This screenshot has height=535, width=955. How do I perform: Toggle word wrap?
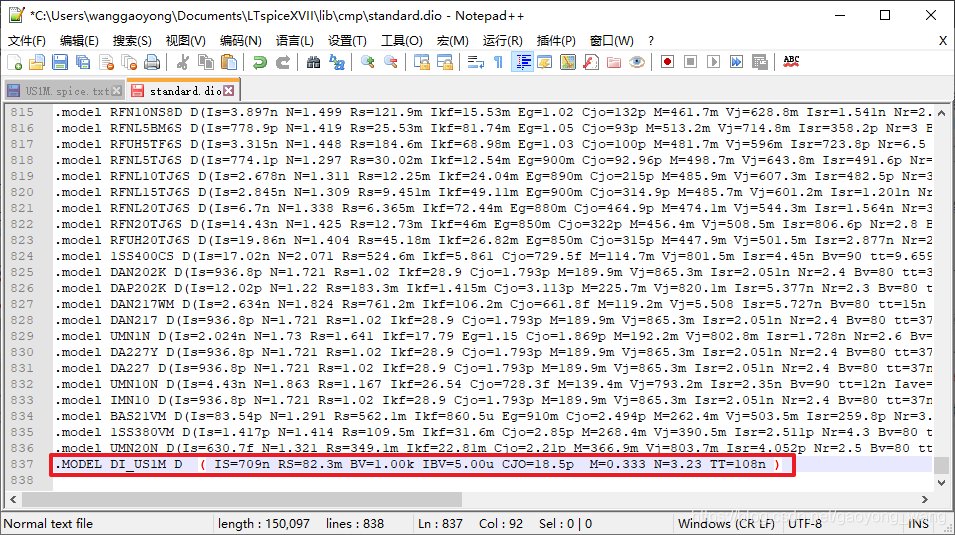[476, 62]
